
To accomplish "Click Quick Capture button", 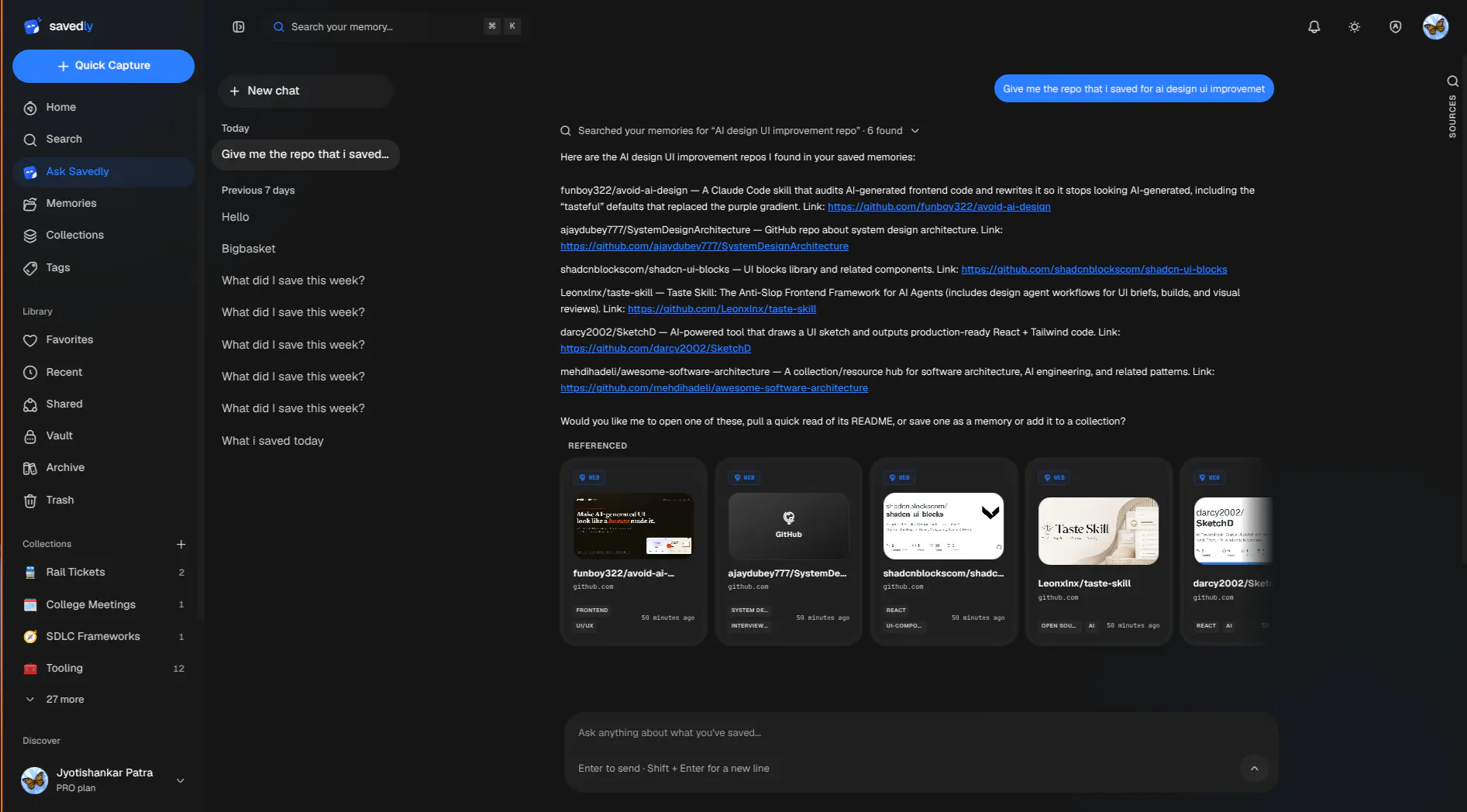I will coord(103,66).
